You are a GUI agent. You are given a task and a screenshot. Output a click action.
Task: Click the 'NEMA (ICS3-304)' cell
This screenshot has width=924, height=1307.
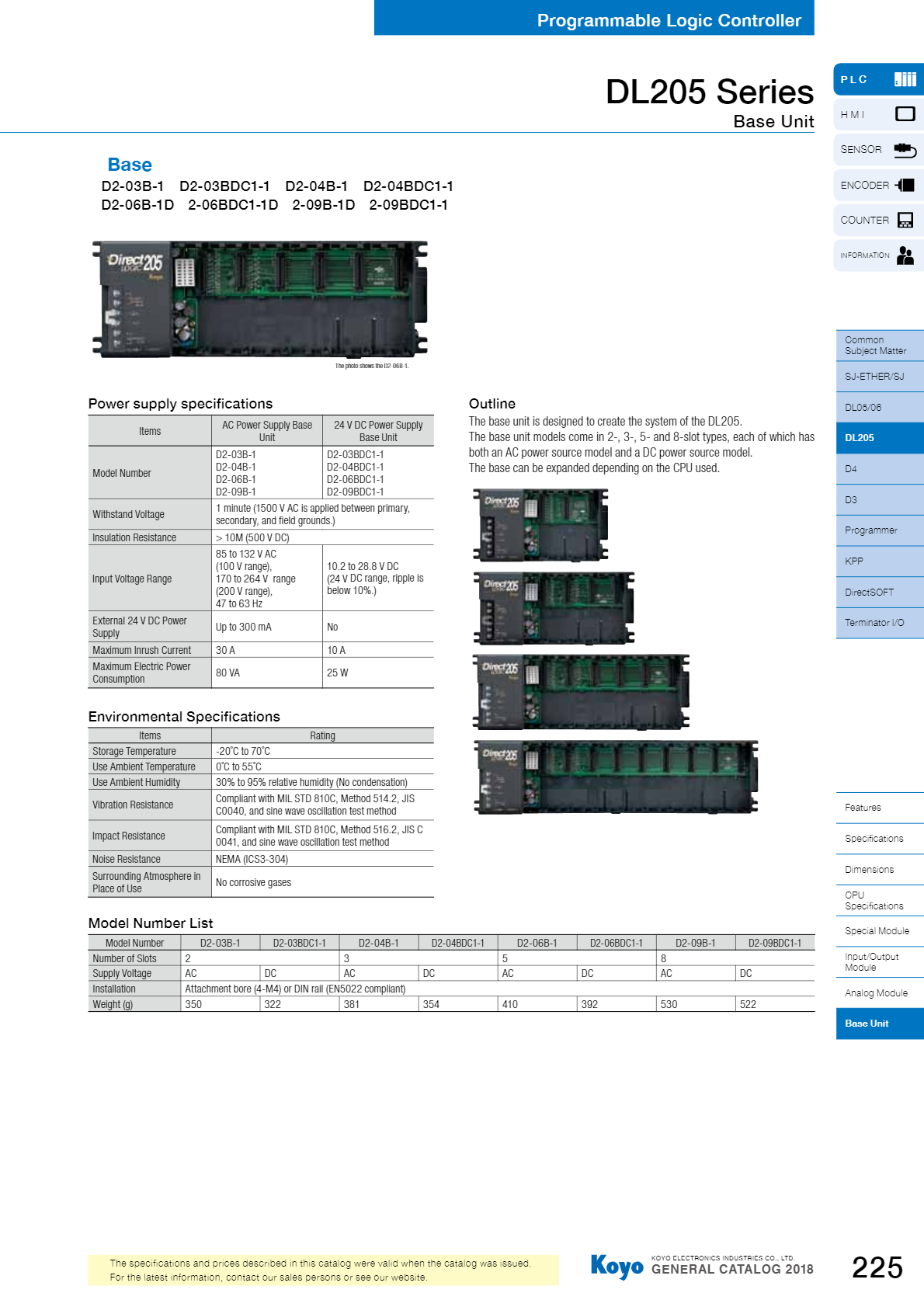click(322, 859)
